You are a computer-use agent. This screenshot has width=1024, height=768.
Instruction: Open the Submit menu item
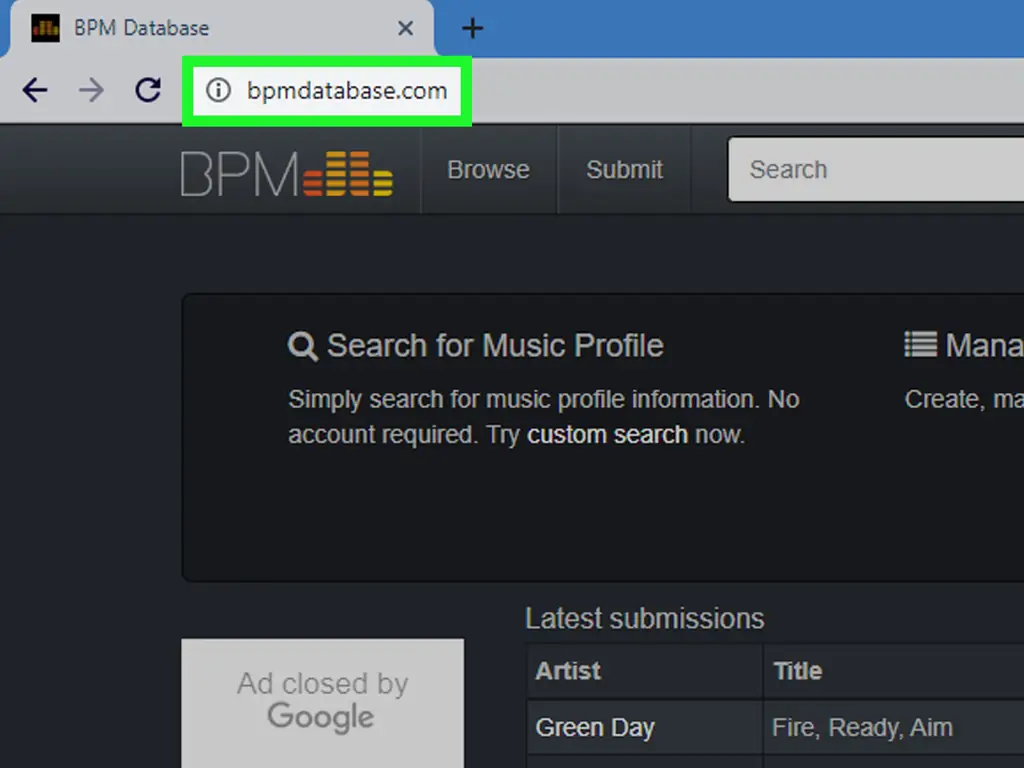click(x=624, y=170)
